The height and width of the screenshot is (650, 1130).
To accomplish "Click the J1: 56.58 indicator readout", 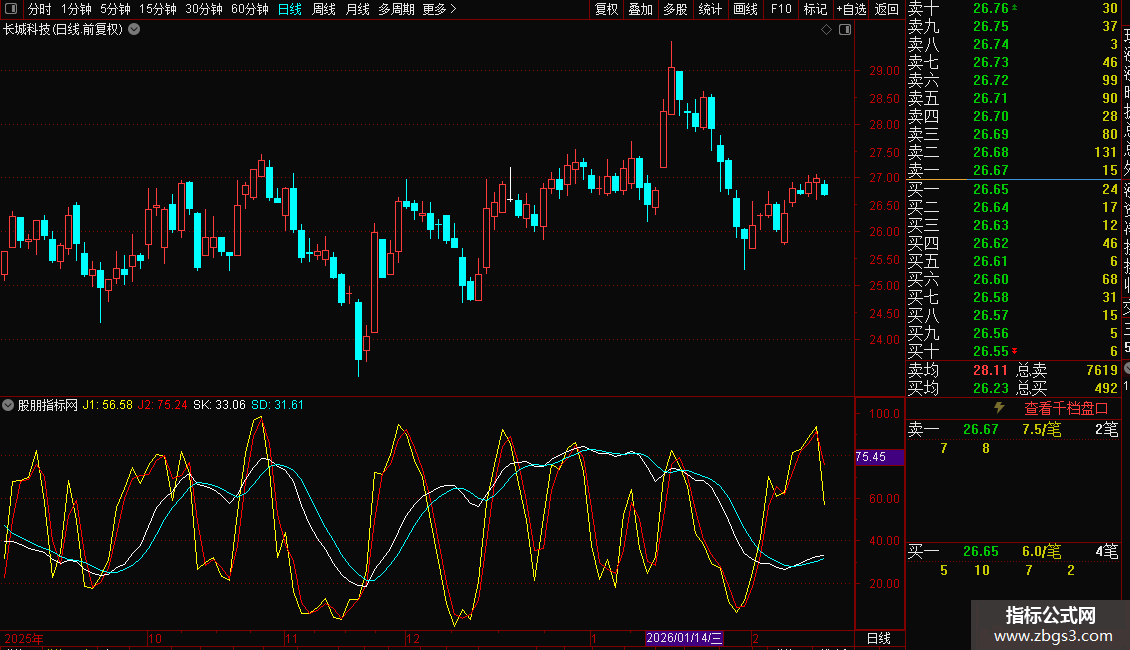I will pos(107,405).
